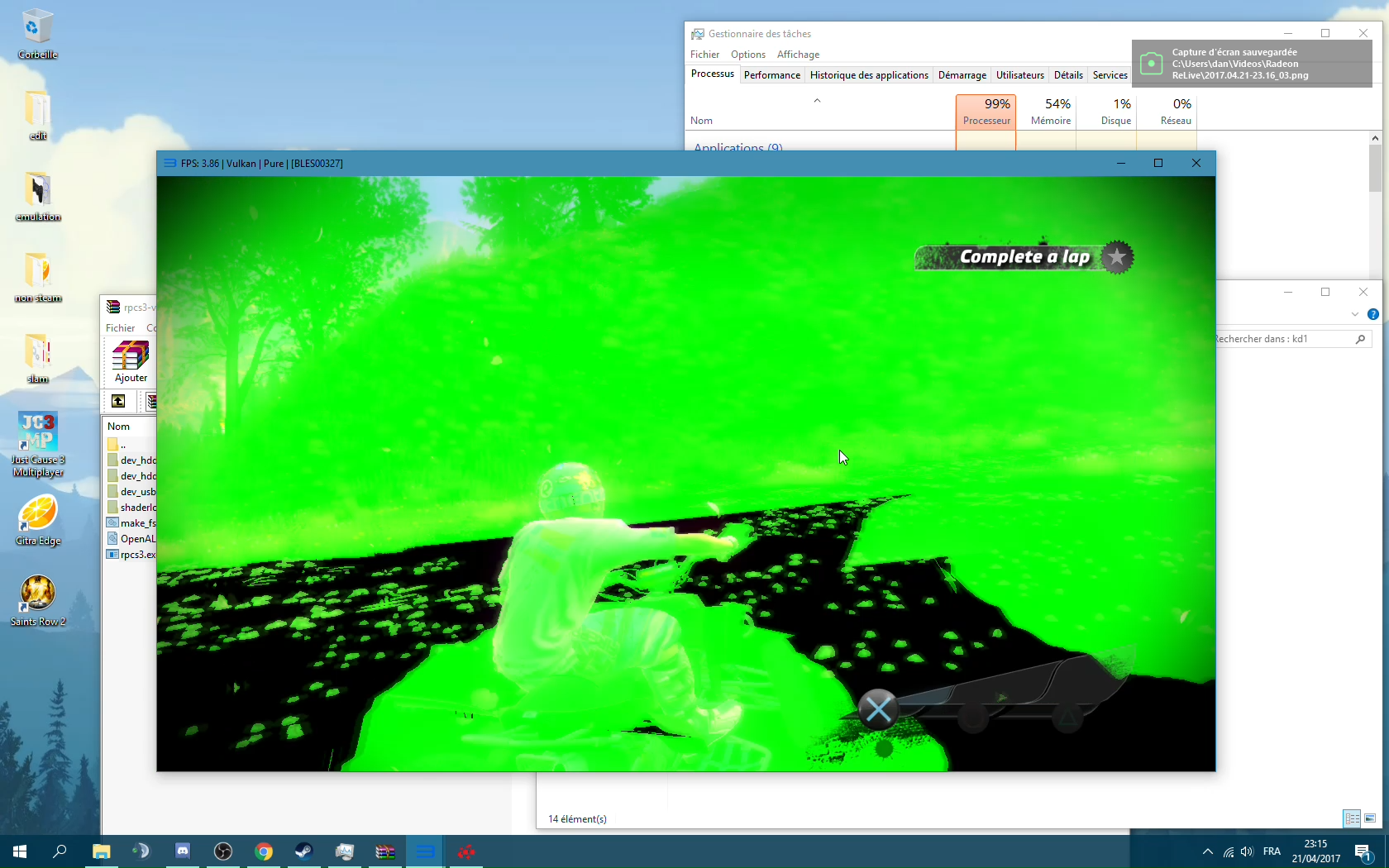Switch to the Utilisateurs tab
Viewport: 1389px width, 868px height.
pos(1020,75)
